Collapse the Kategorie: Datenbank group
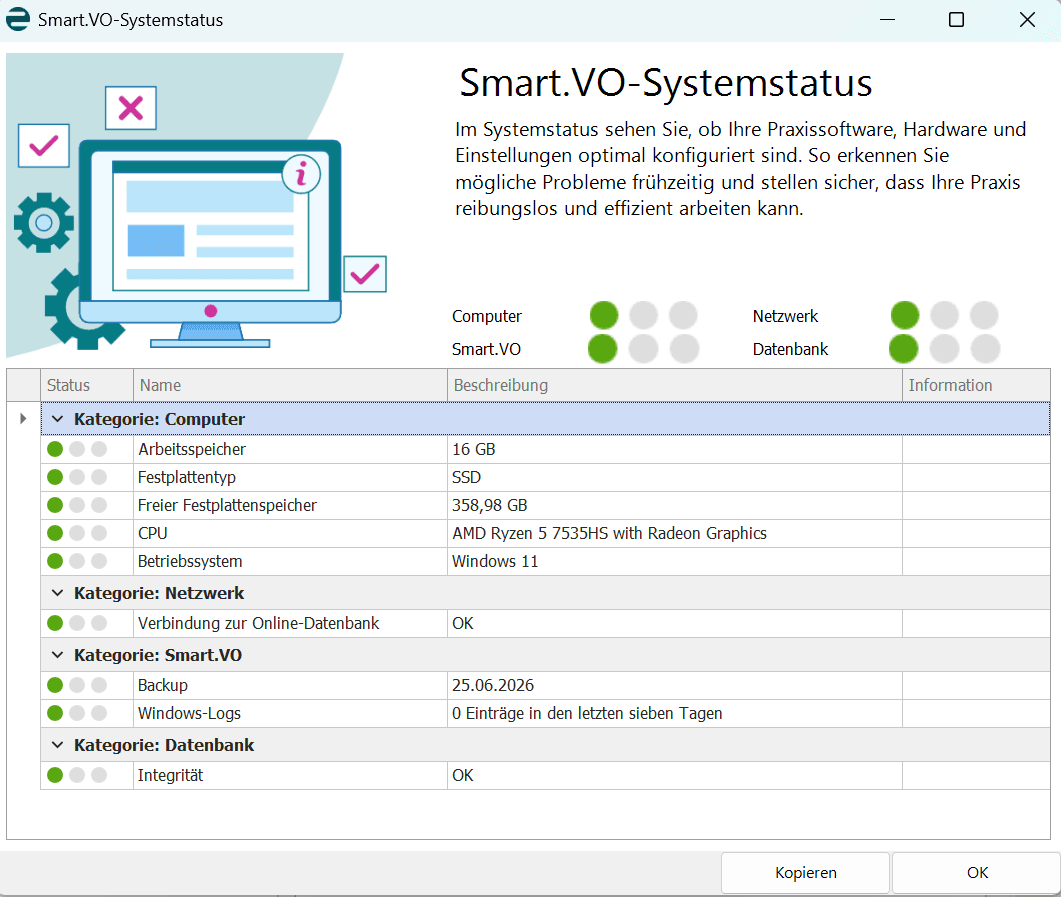The image size is (1061, 897). tap(58, 745)
